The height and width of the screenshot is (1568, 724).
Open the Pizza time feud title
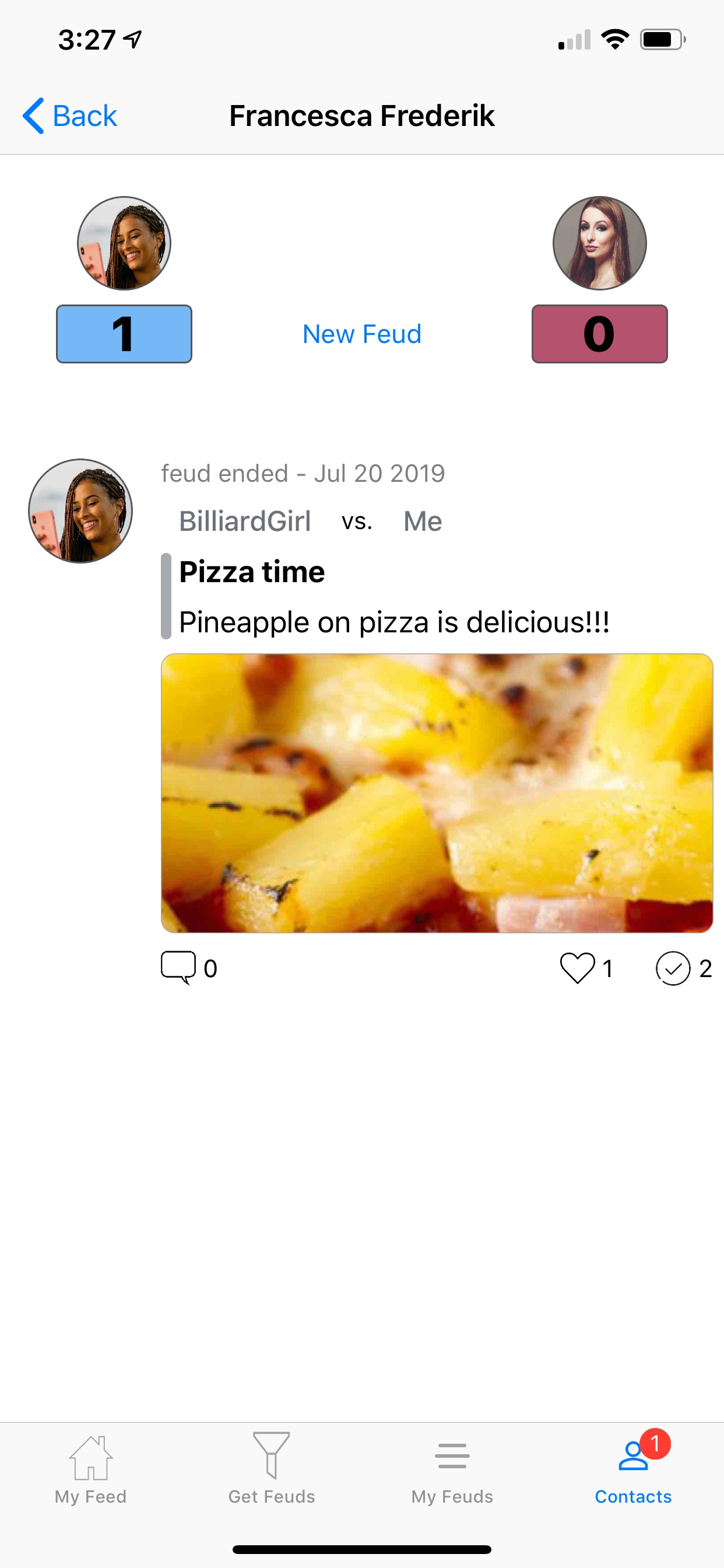(252, 572)
